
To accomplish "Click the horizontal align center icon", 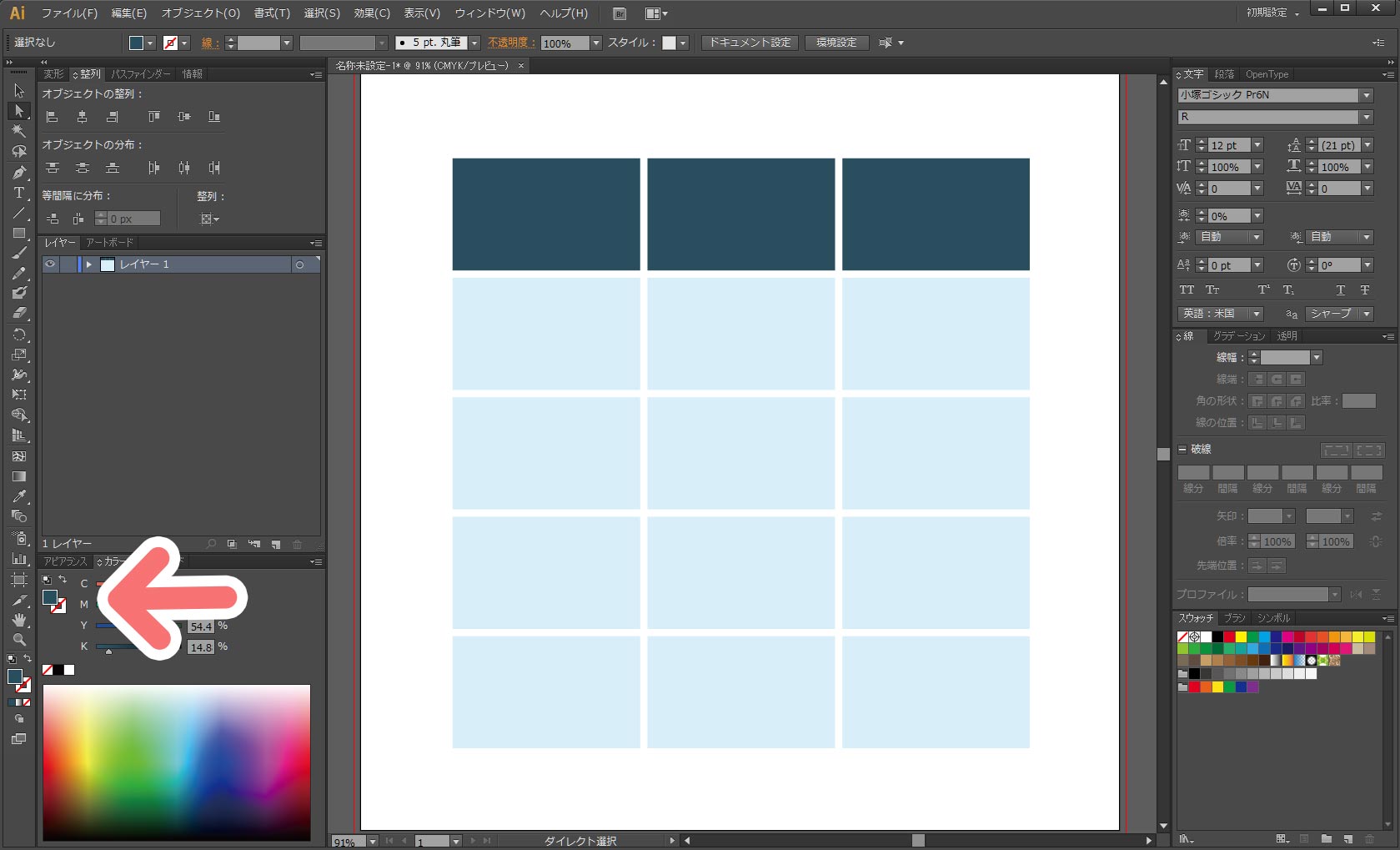I will [x=82, y=117].
